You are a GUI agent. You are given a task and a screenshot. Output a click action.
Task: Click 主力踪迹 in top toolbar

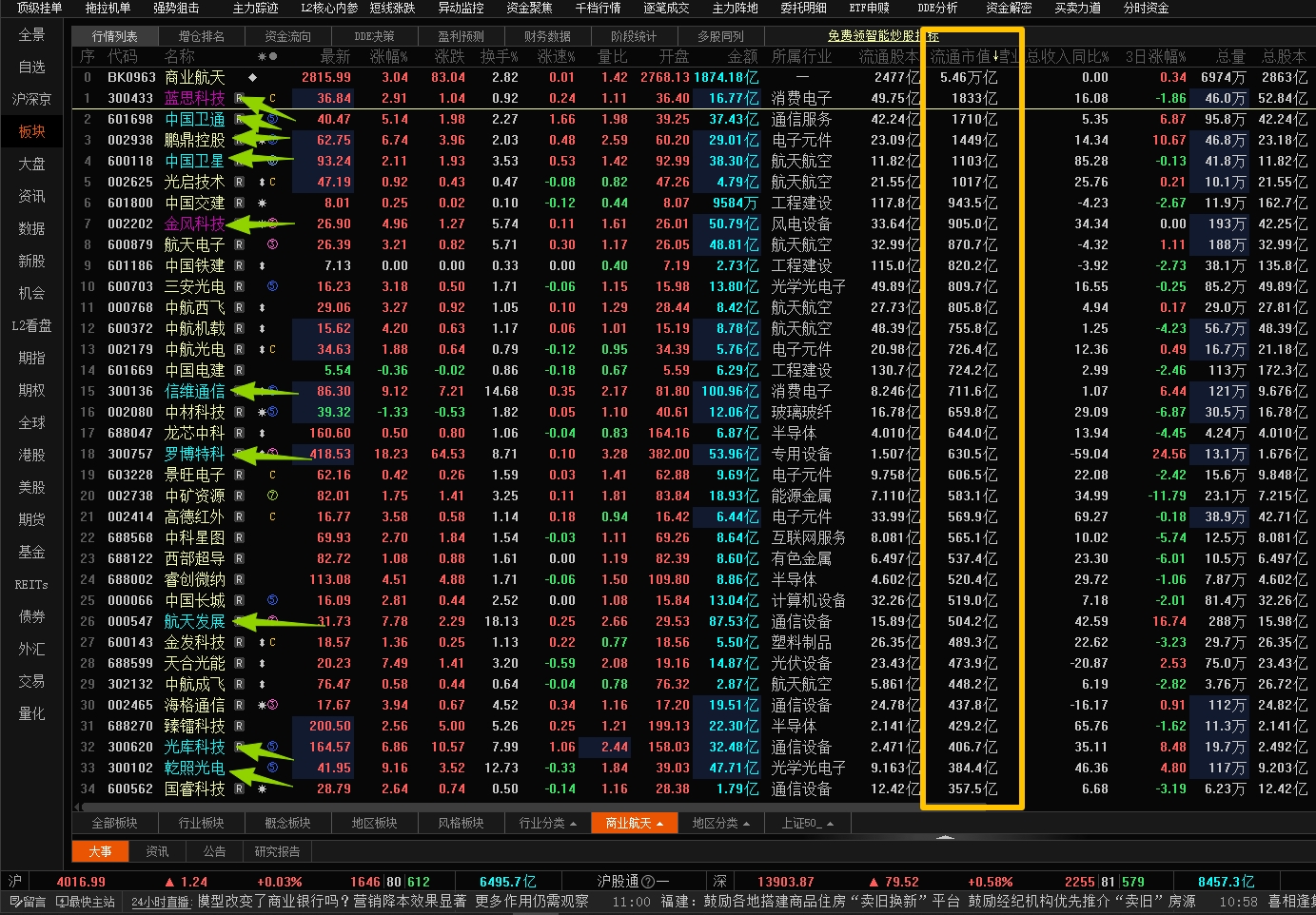(256, 8)
